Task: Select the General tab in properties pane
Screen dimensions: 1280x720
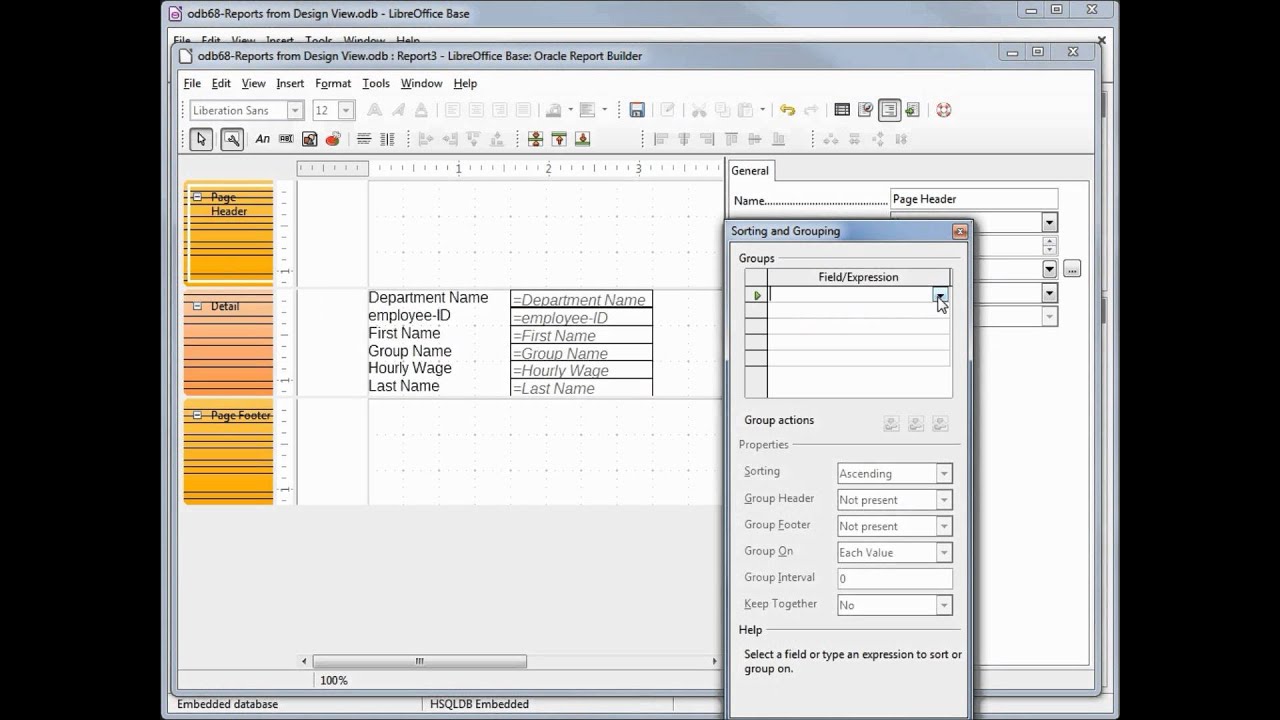Action: (750, 171)
